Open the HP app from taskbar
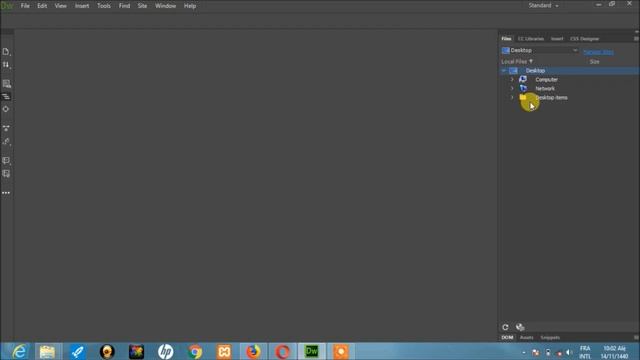Viewport: 640px width, 360px height. click(x=165, y=351)
